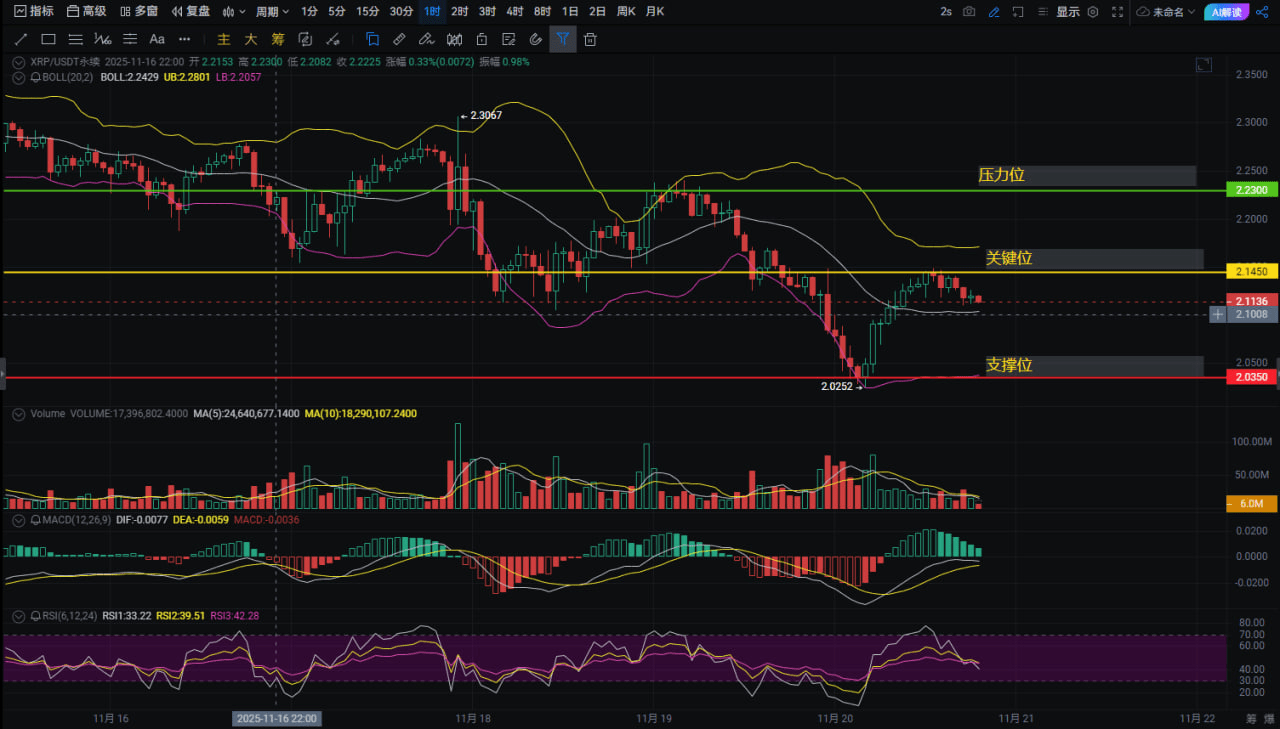
Task: Click the trash icon to delete drawings
Action: 590,39
